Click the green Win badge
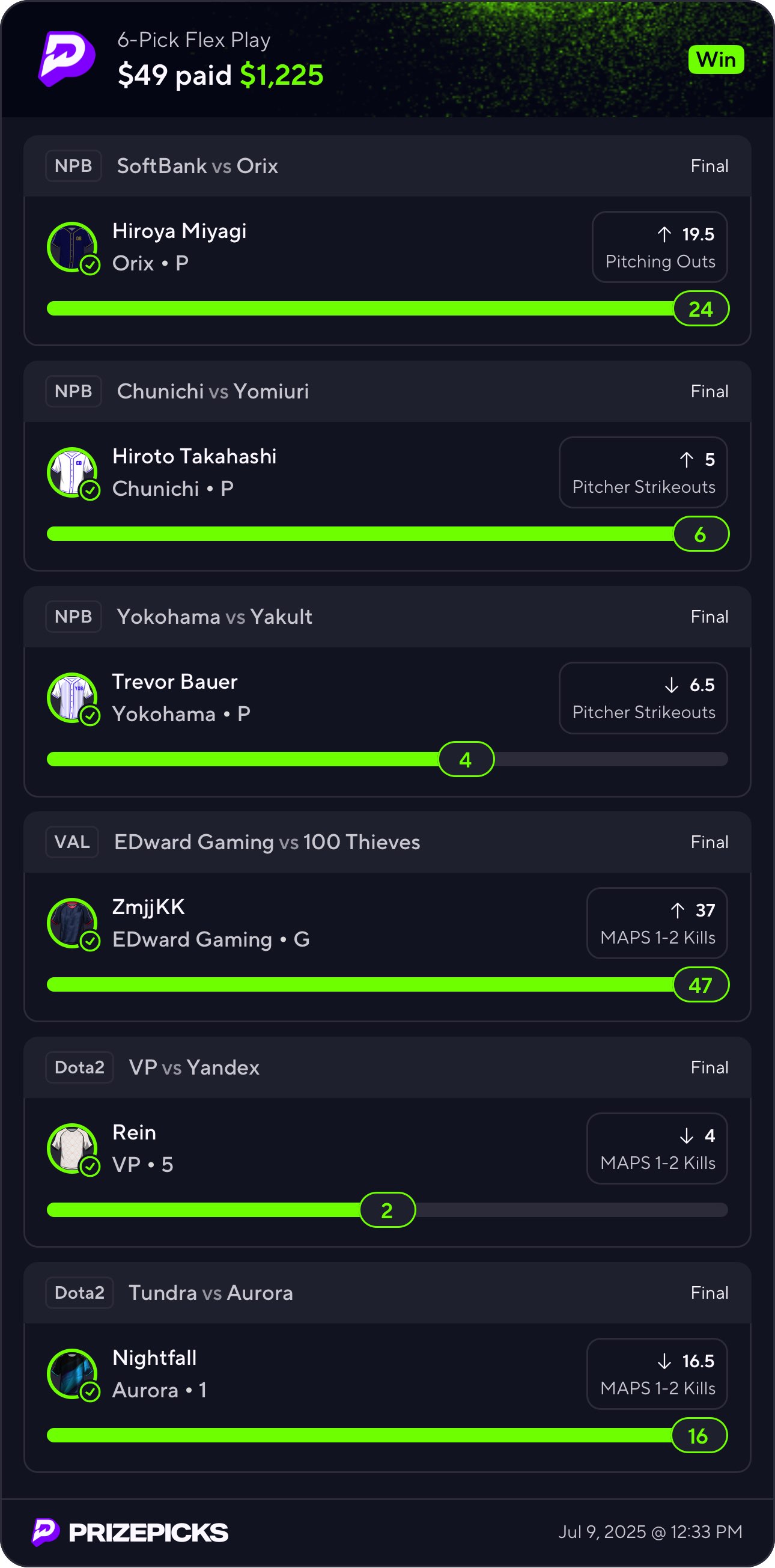Screen dimensions: 775x1568 click(716, 59)
